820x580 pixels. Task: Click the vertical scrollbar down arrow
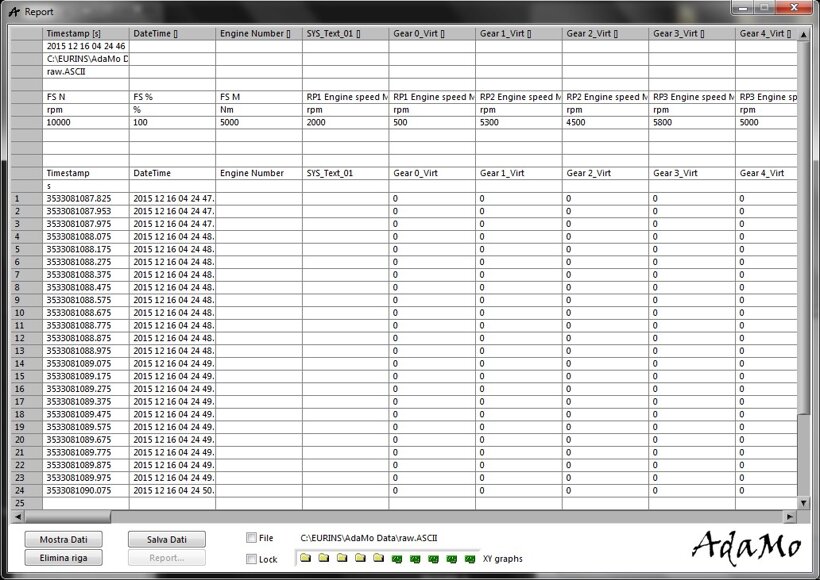pos(804,503)
